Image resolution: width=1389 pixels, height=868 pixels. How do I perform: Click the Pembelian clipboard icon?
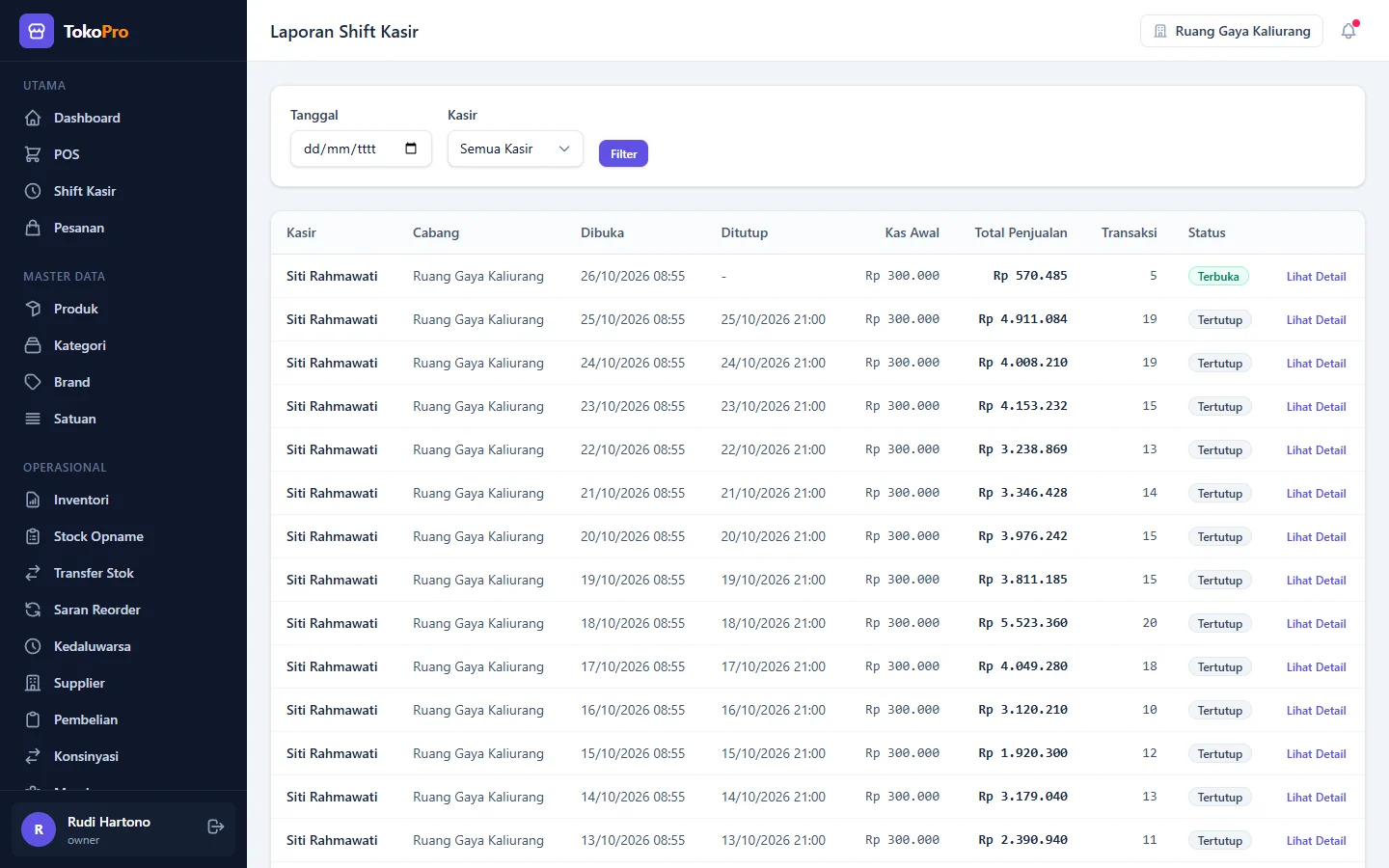tap(33, 719)
